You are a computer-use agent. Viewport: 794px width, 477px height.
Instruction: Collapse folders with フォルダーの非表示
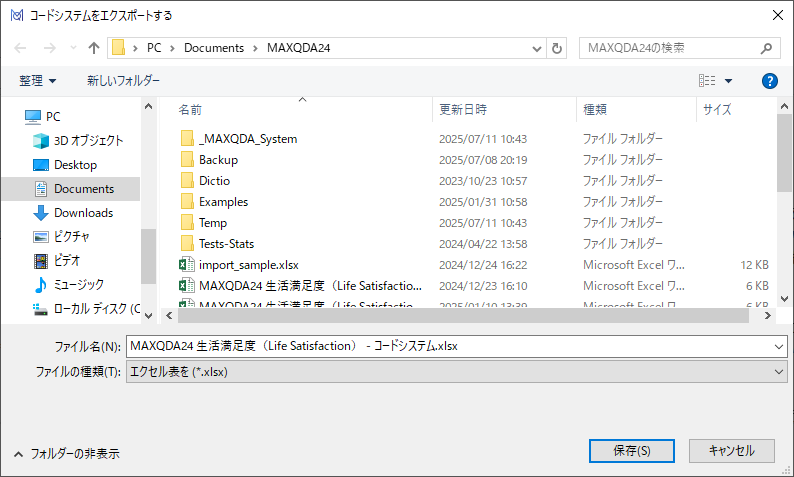[67, 454]
